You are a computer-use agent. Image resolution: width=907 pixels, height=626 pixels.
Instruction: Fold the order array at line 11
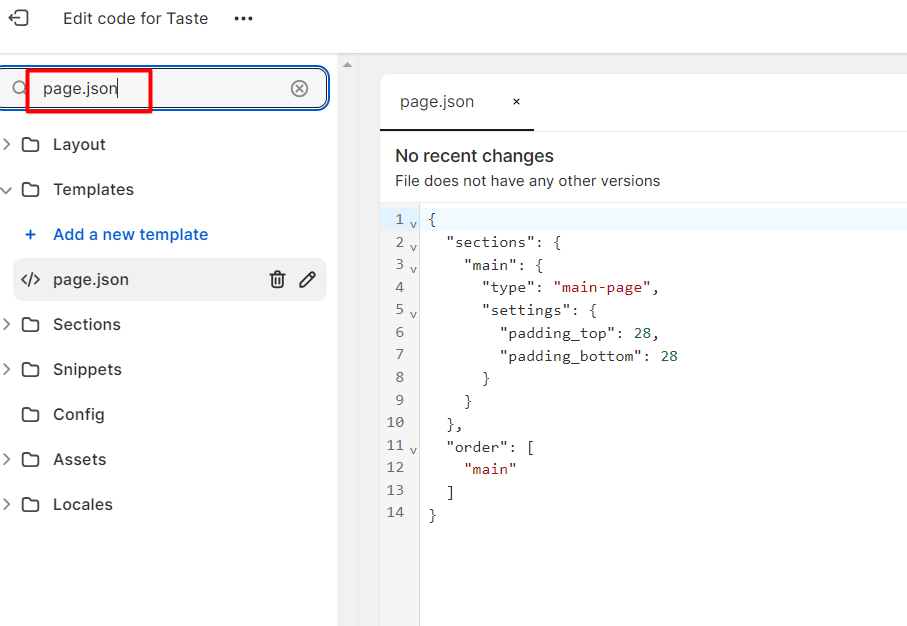coord(413,450)
